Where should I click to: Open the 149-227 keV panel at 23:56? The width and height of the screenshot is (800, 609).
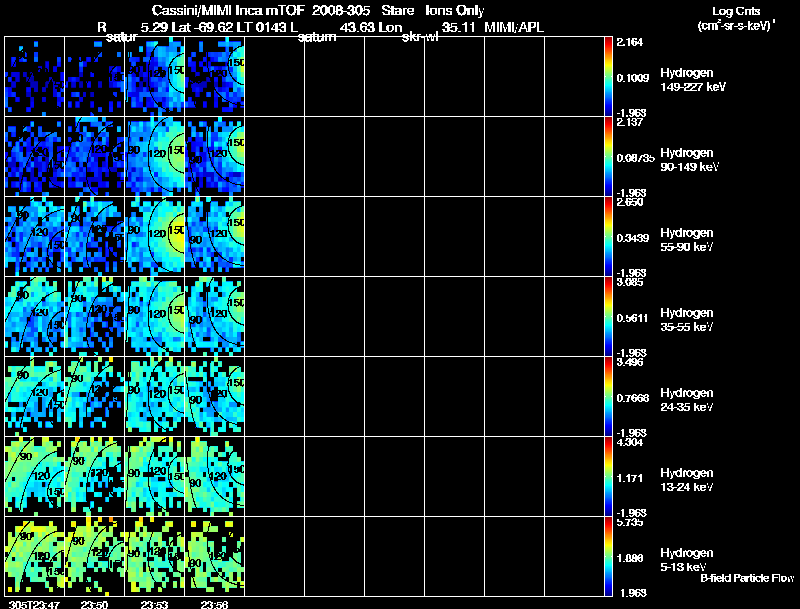click(x=215, y=77)
